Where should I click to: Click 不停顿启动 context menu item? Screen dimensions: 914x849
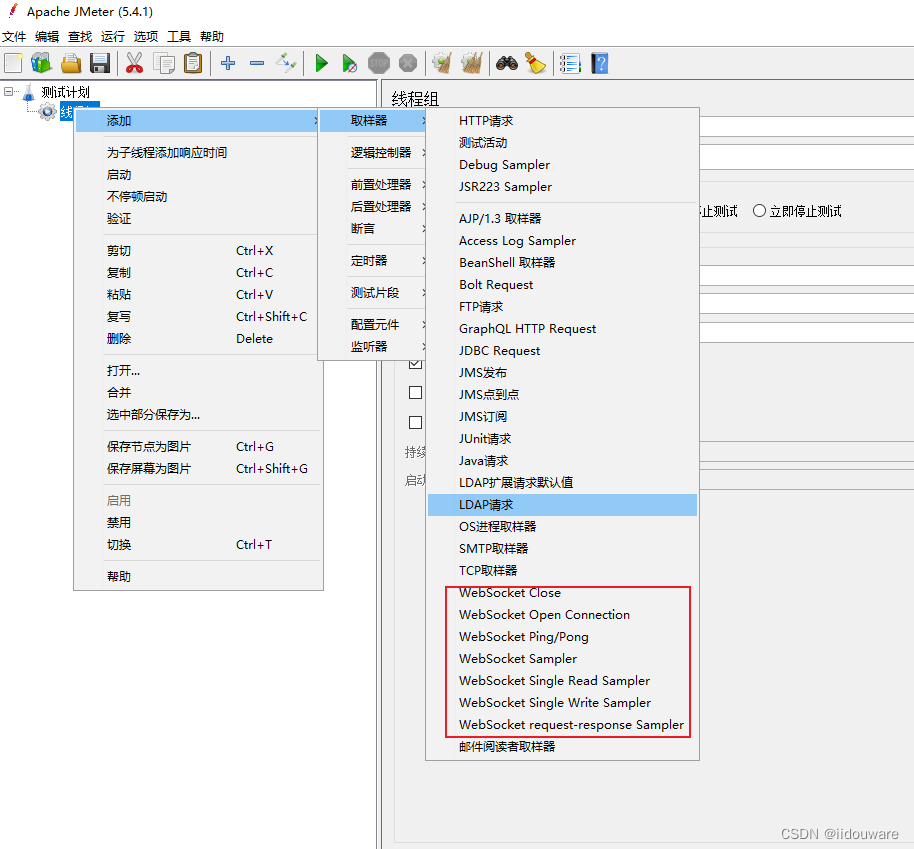point(198,197)
